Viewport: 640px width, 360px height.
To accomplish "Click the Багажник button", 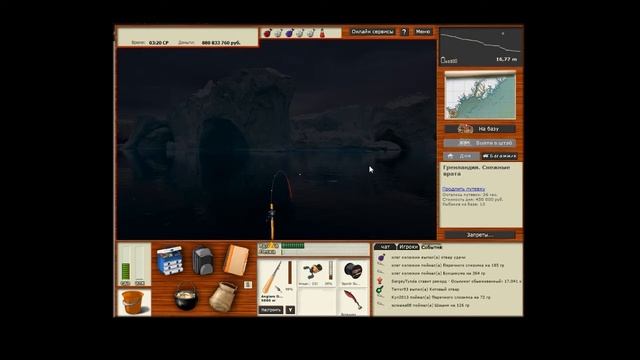I will click(500, 156).
